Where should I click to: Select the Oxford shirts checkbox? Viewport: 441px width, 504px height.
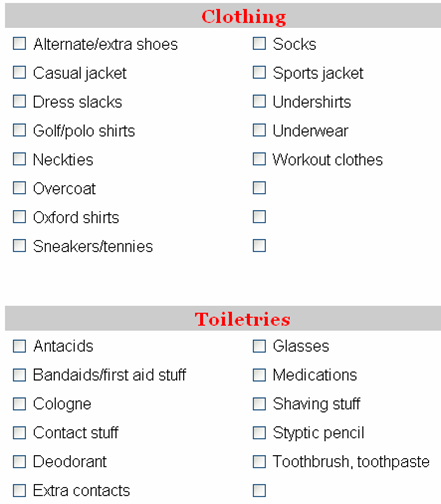coord(19,217)
